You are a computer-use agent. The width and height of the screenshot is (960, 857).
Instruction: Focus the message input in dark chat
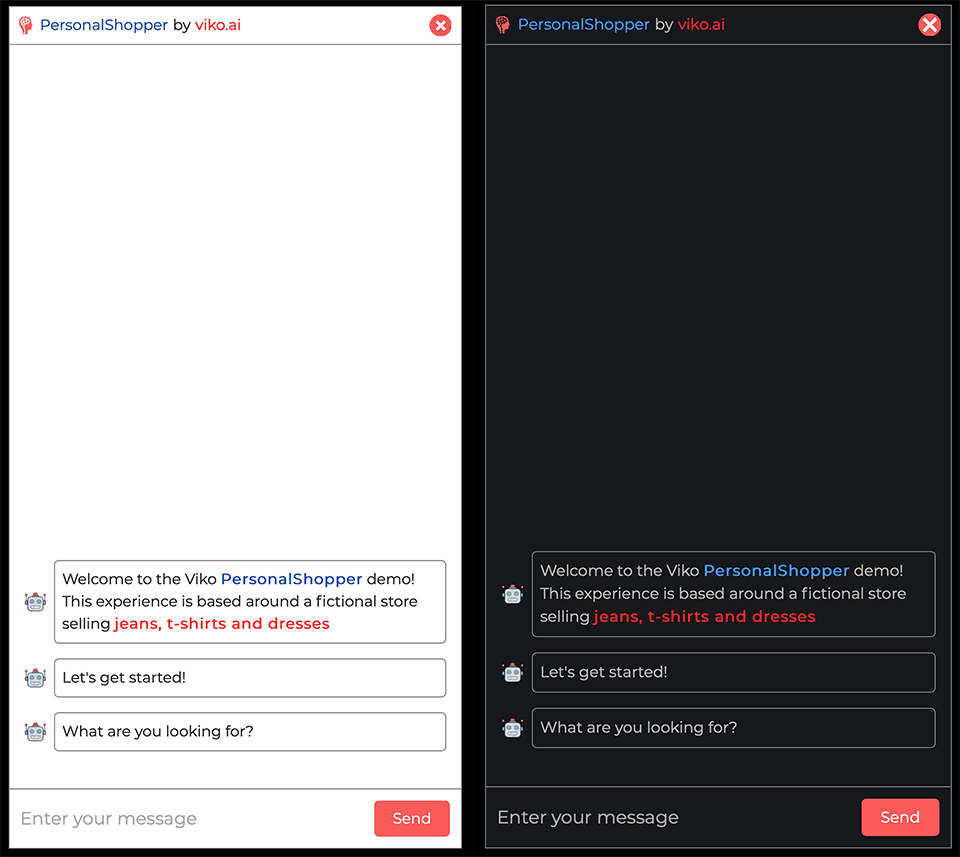pos(672,817)
